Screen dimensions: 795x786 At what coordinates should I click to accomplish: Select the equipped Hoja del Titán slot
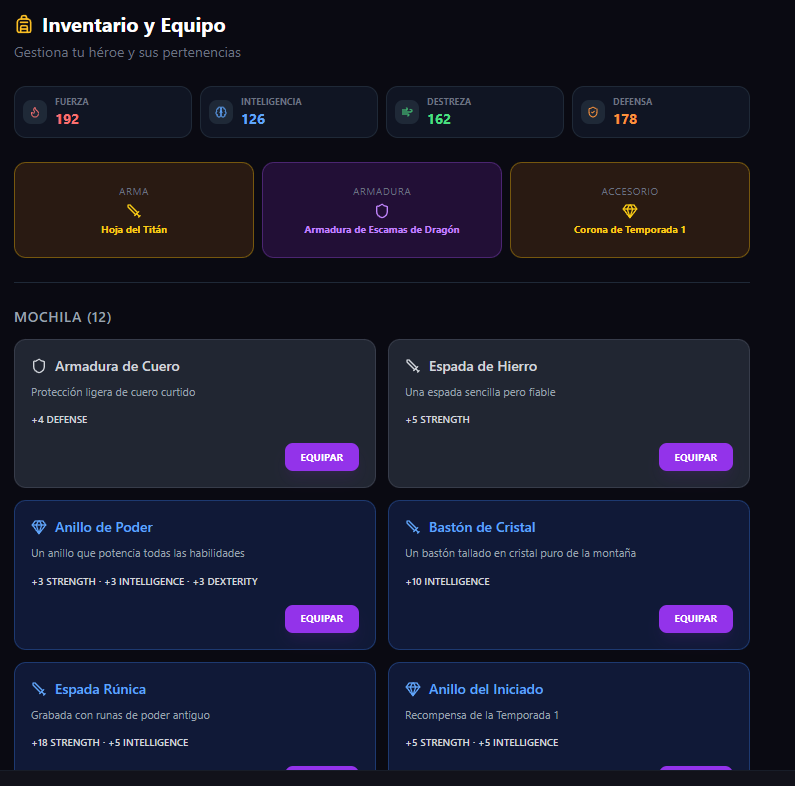(134, 210)
